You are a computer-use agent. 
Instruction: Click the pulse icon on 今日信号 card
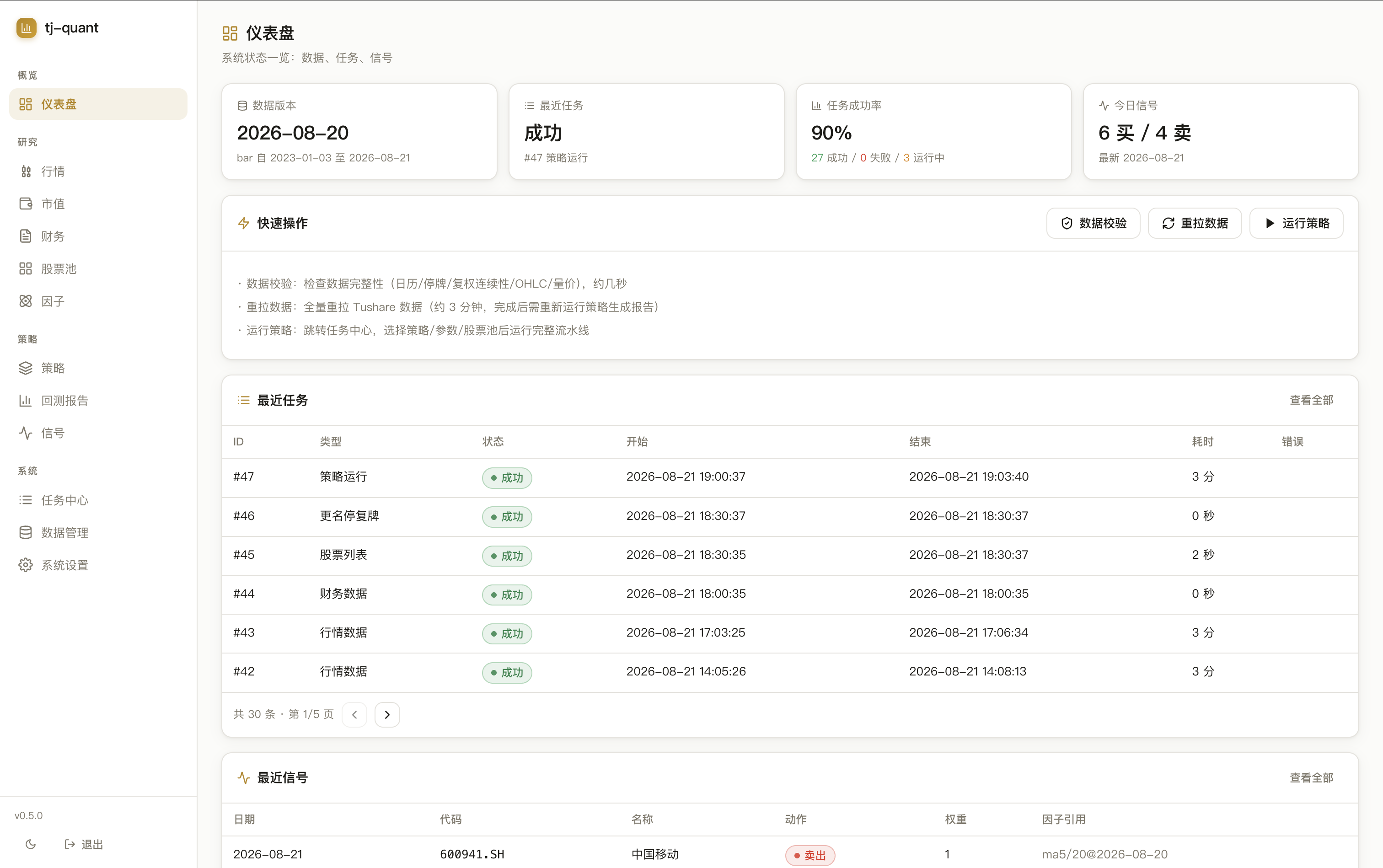coord(1104,106)
